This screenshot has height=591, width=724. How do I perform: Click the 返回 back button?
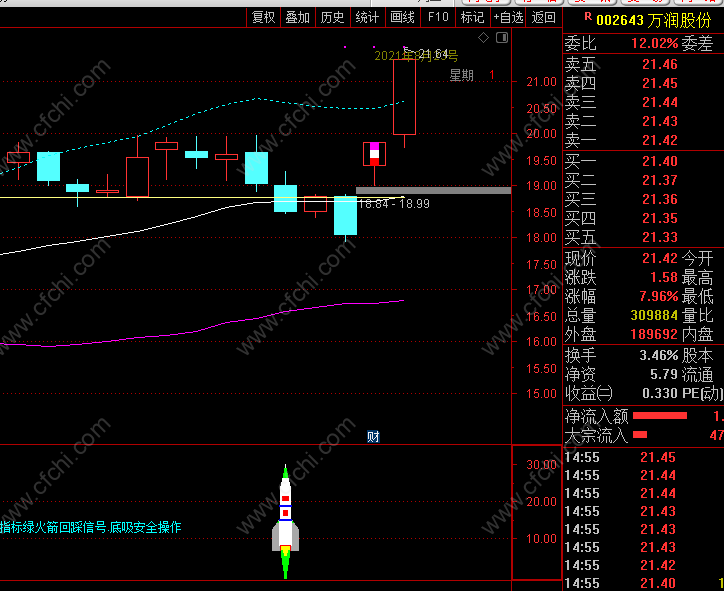point(543,17)
